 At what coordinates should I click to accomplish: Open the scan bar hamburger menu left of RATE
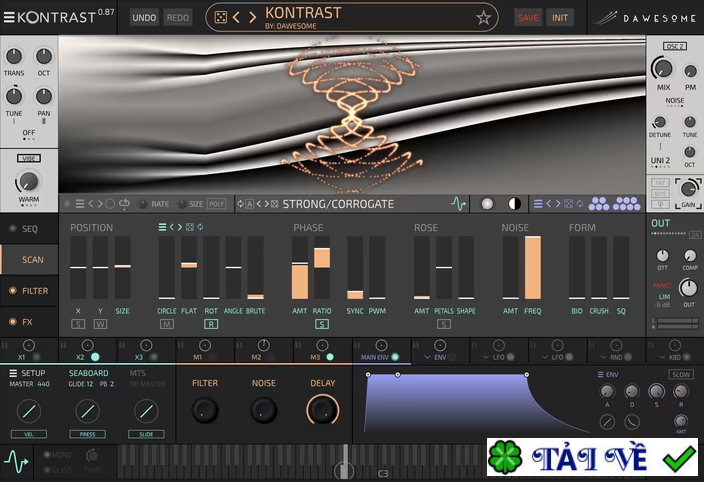tap(80, 204)
